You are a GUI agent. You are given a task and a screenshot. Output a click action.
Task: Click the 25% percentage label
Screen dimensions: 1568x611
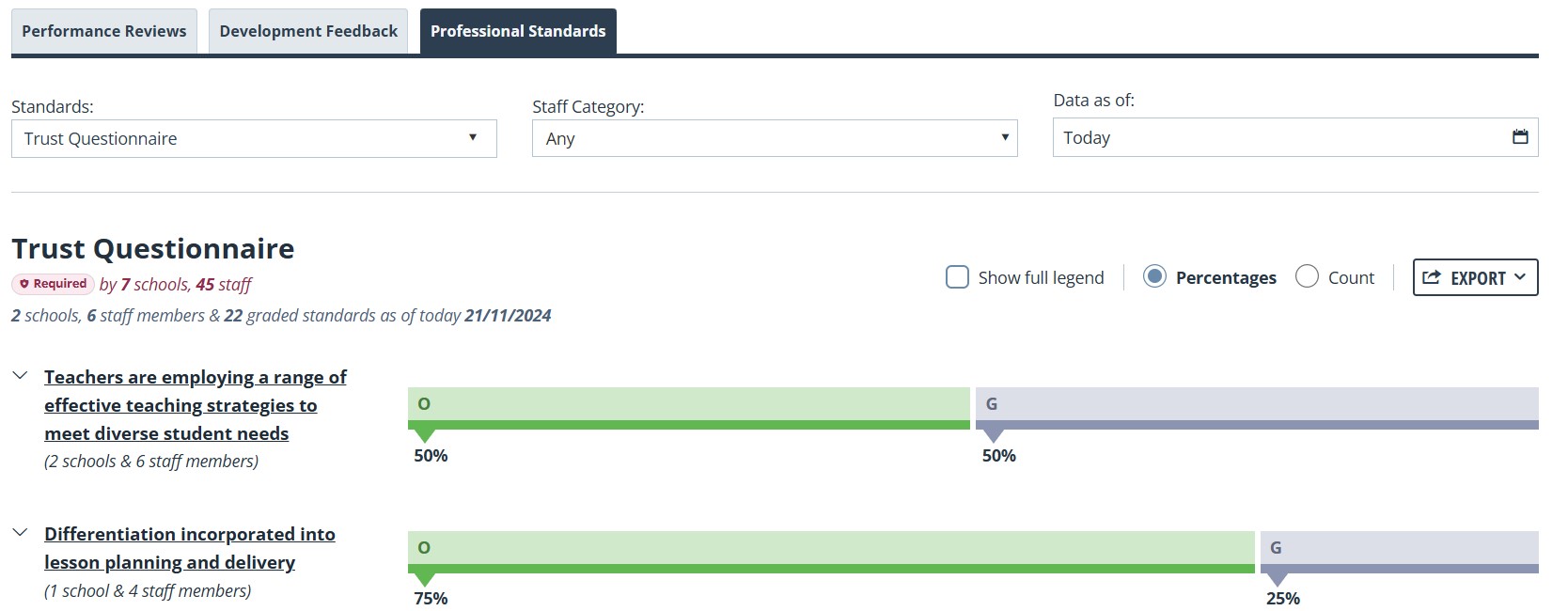(1283, 599)
